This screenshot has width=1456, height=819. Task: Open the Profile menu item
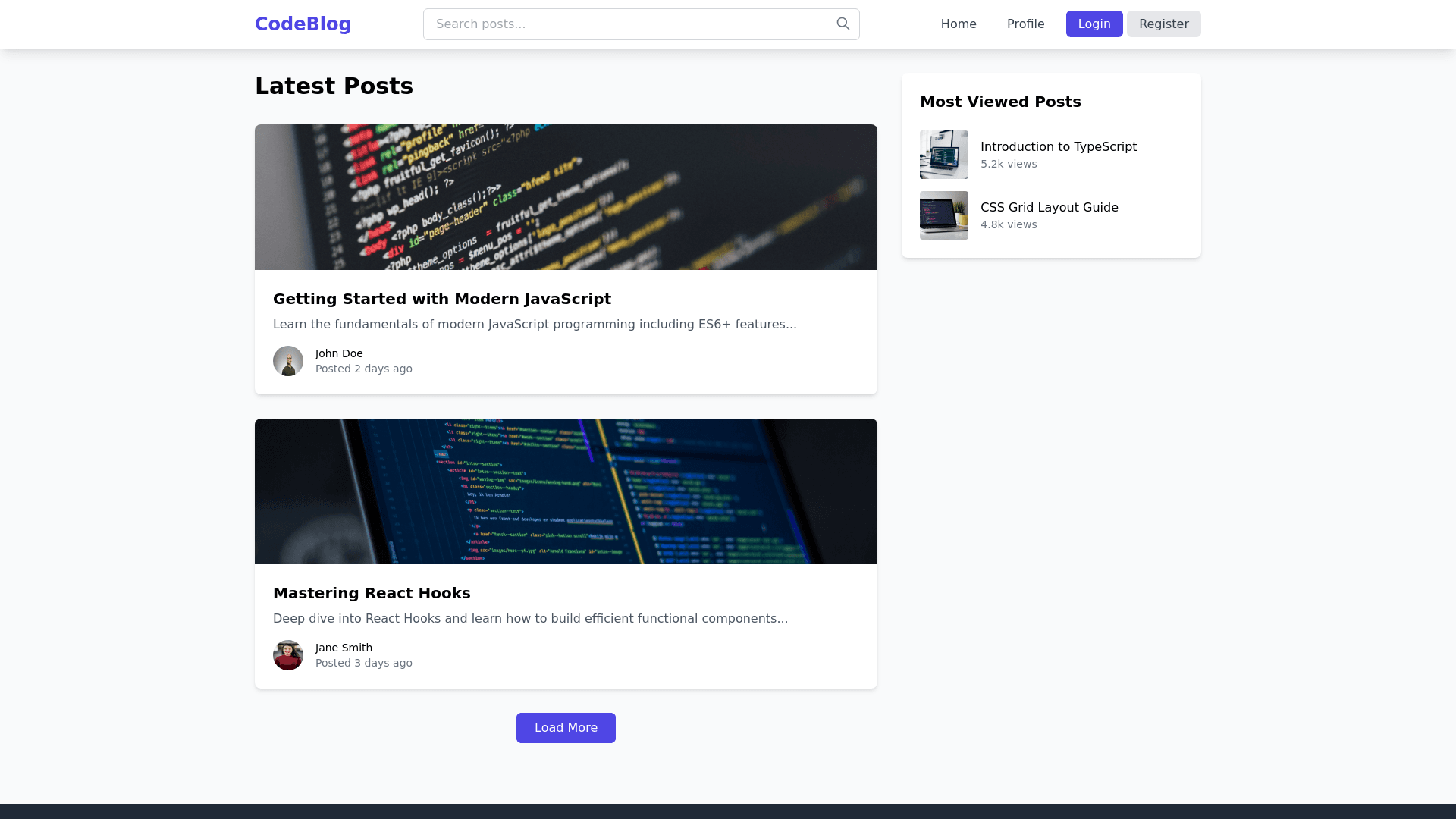[1025, 24]
